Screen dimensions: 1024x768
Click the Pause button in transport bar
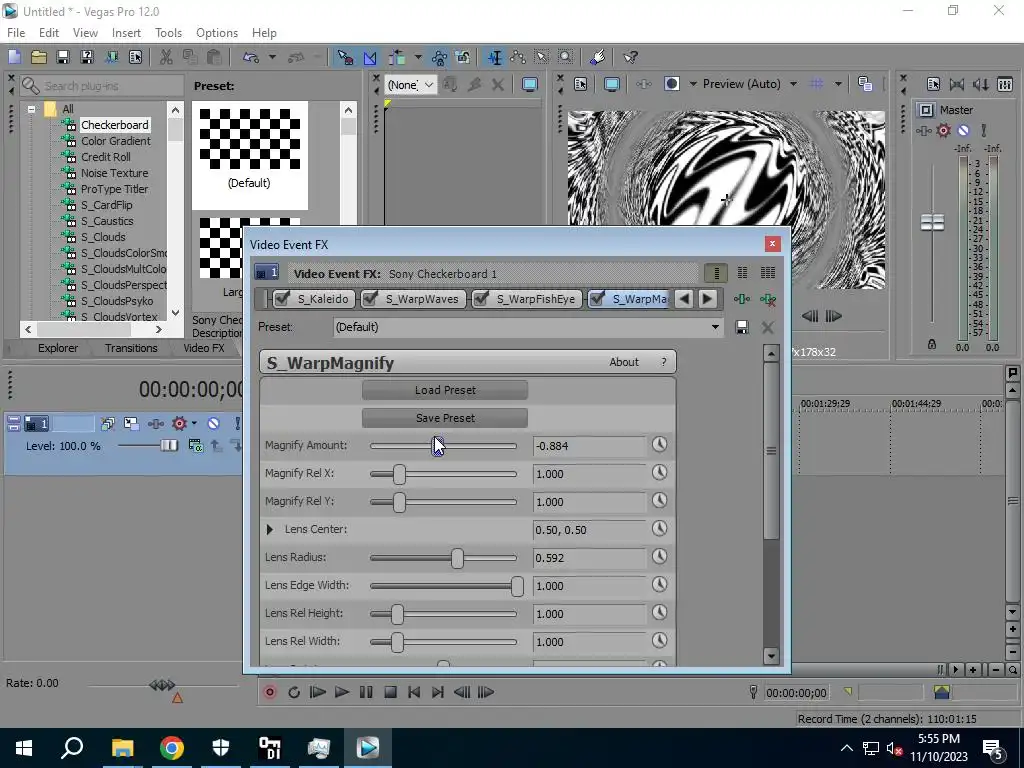(x=366, y=692)
